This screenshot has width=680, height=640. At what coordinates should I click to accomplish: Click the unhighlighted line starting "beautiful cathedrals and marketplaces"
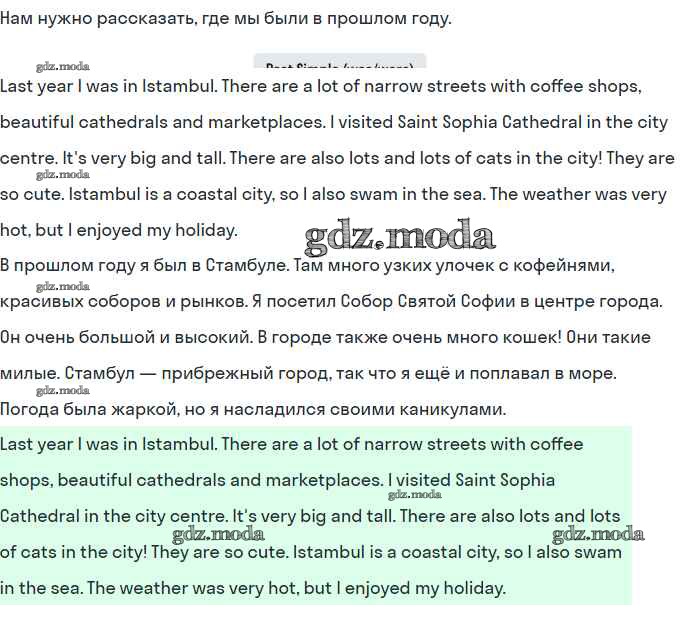334,122
